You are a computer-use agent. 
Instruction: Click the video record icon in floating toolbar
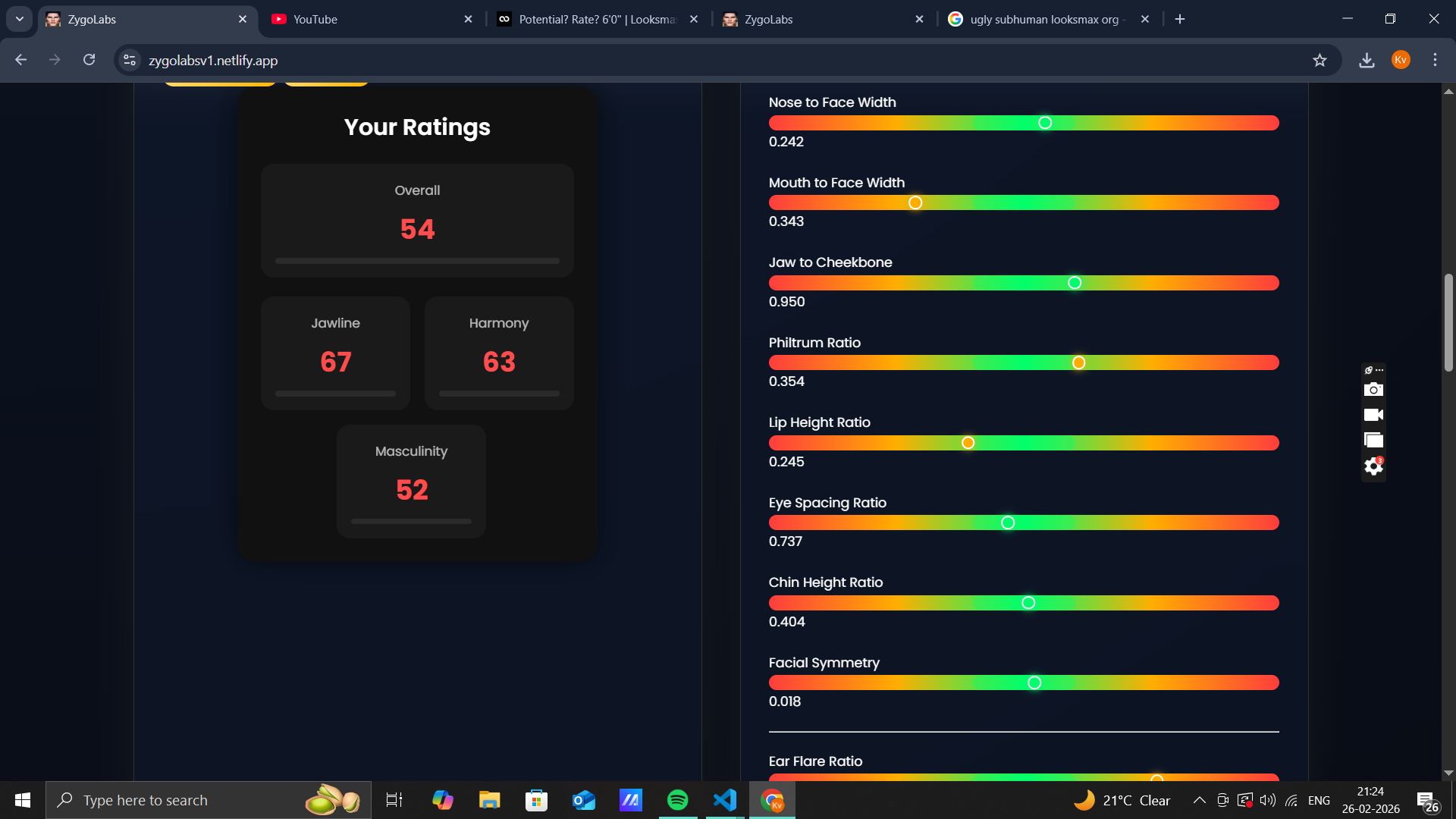pyautogui.click(x=1373, y=415)
